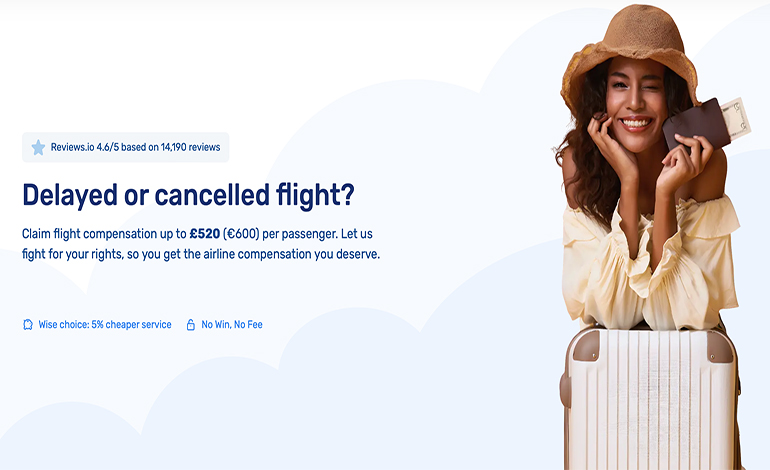
Task: Click the padlock icon beside No Win
Action: click(x=191, y=325)
